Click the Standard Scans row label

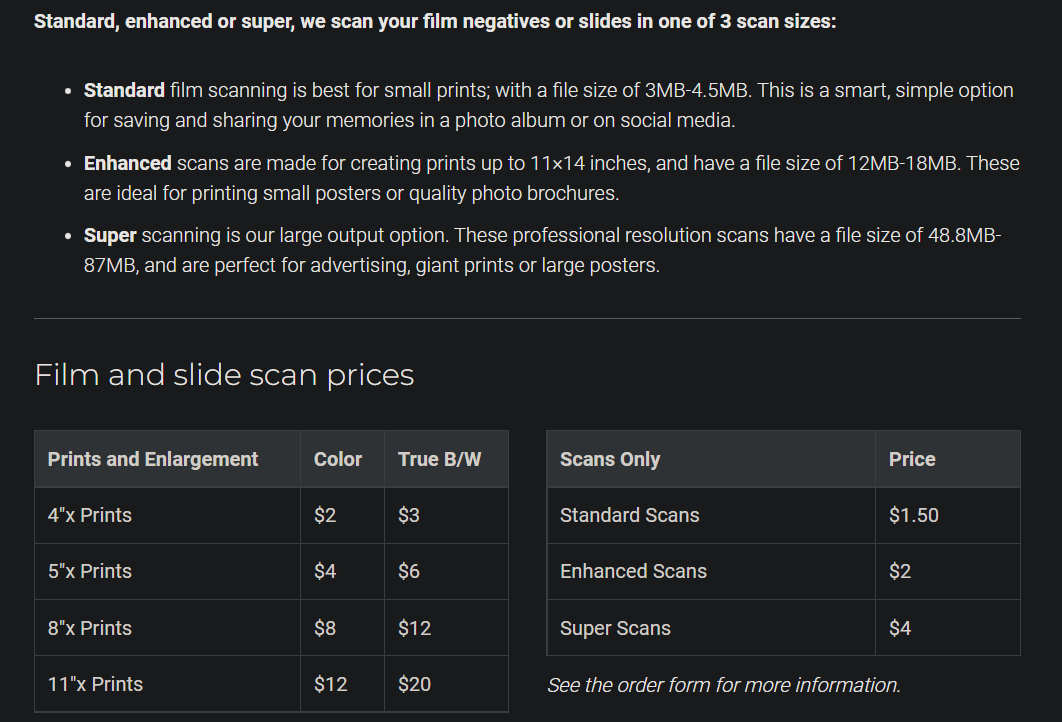[630, 515]
